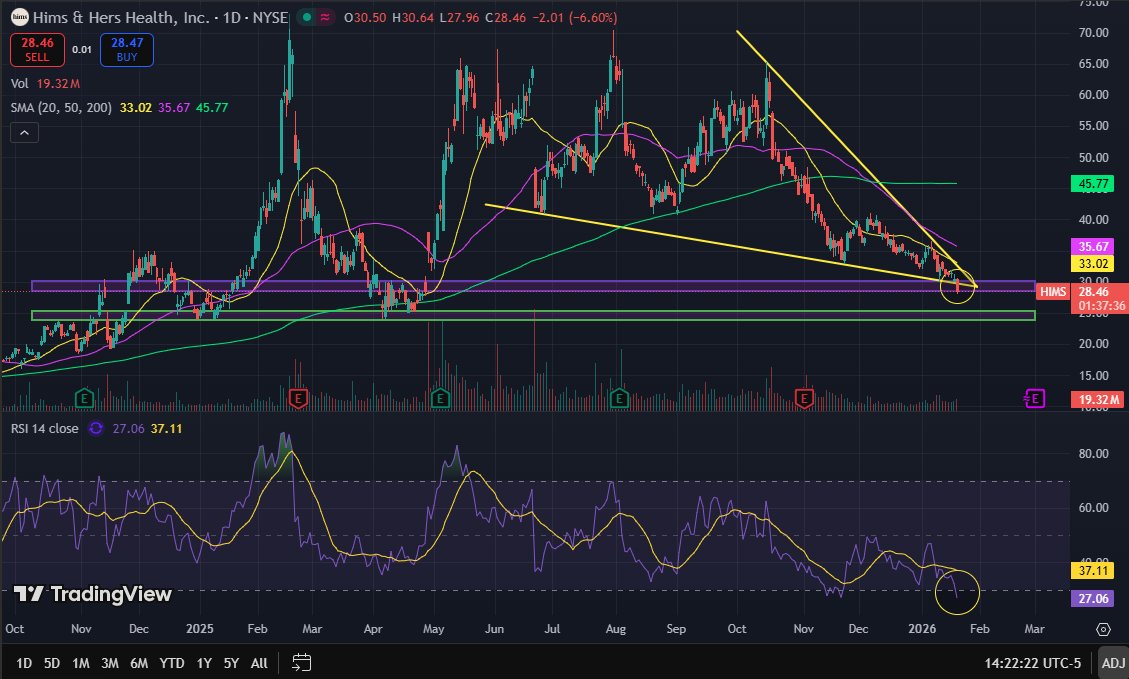
Task: Click the 27.06 value in the RSI legend
Action: click(x=128, y=428)
